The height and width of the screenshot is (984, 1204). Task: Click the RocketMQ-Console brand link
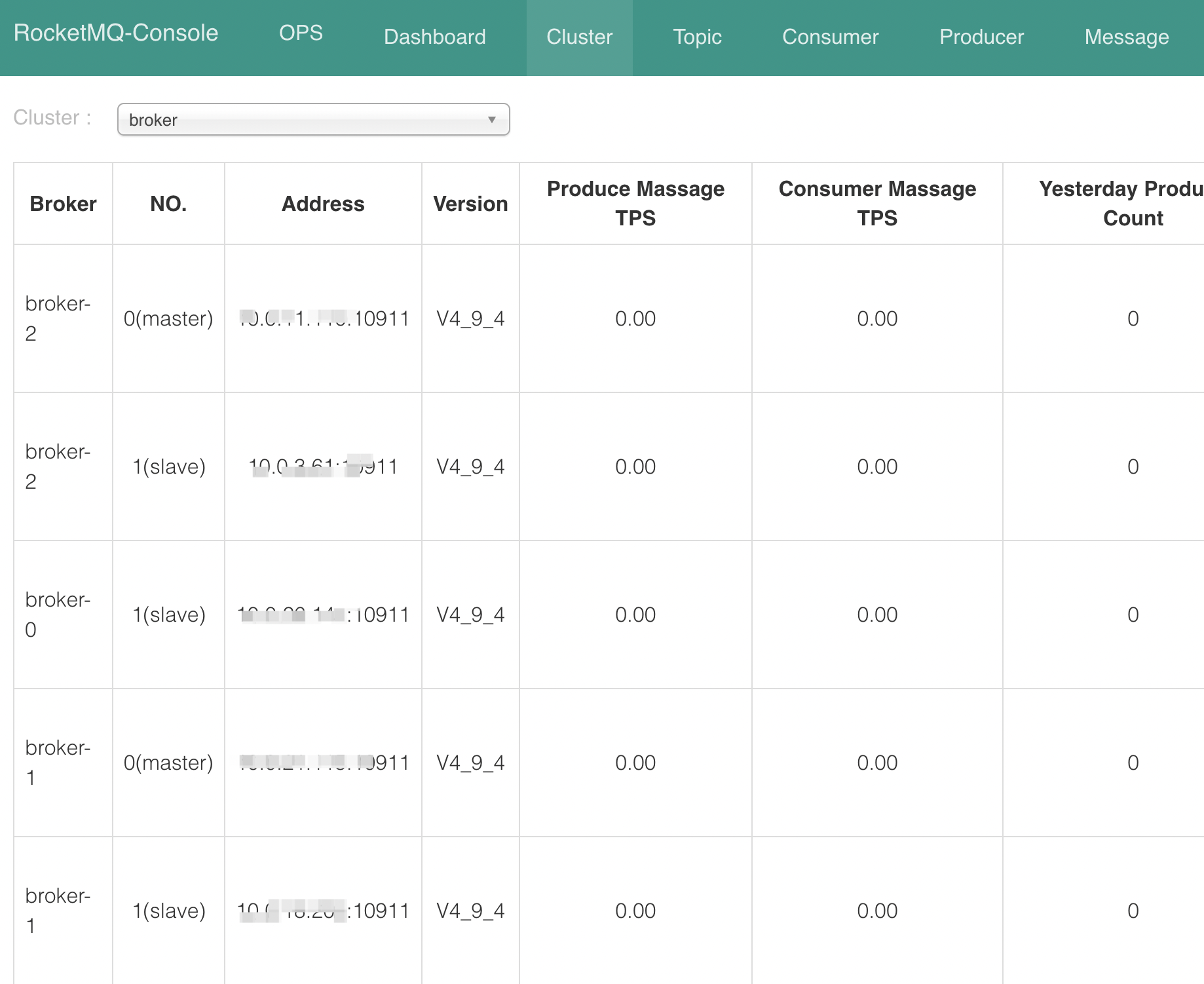pos(116,33)
